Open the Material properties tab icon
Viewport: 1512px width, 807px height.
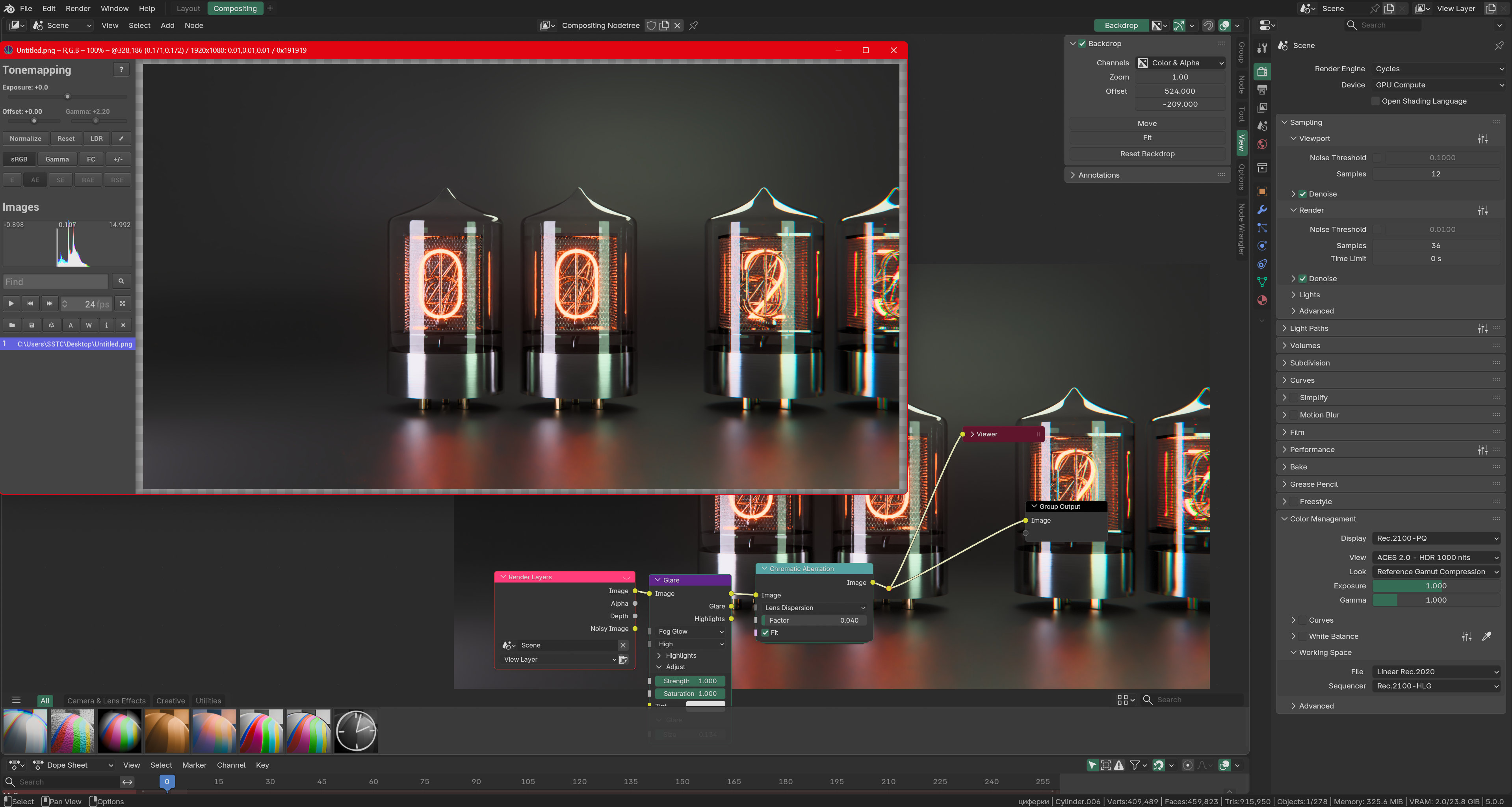[1262, 301]
